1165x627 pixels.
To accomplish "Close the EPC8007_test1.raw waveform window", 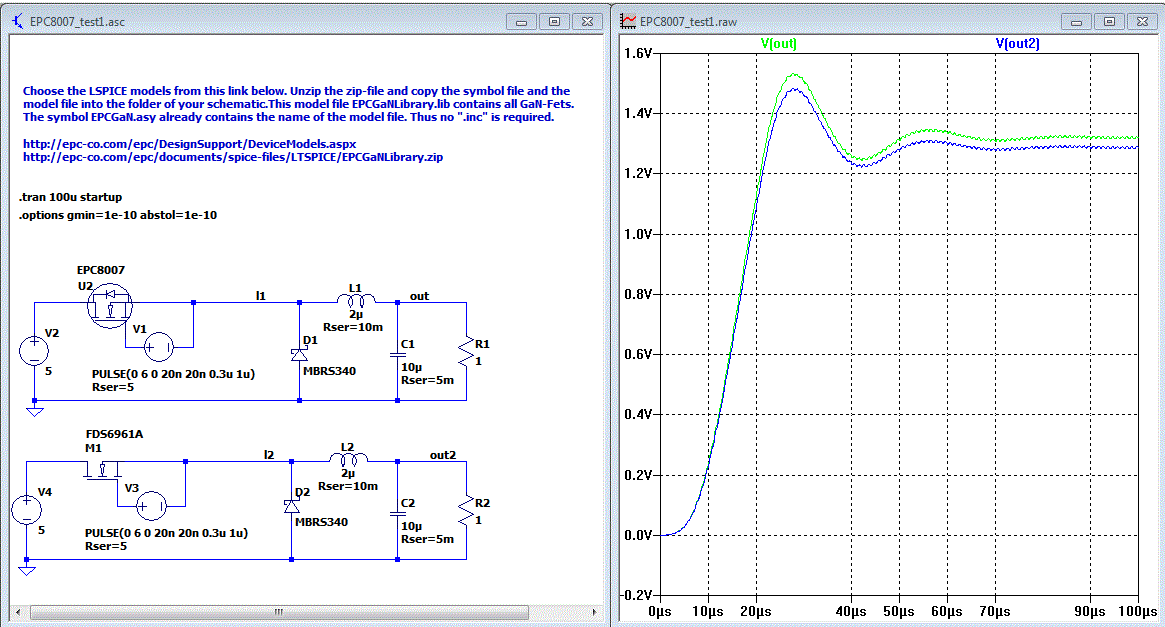I will (x=1143, y=22).
